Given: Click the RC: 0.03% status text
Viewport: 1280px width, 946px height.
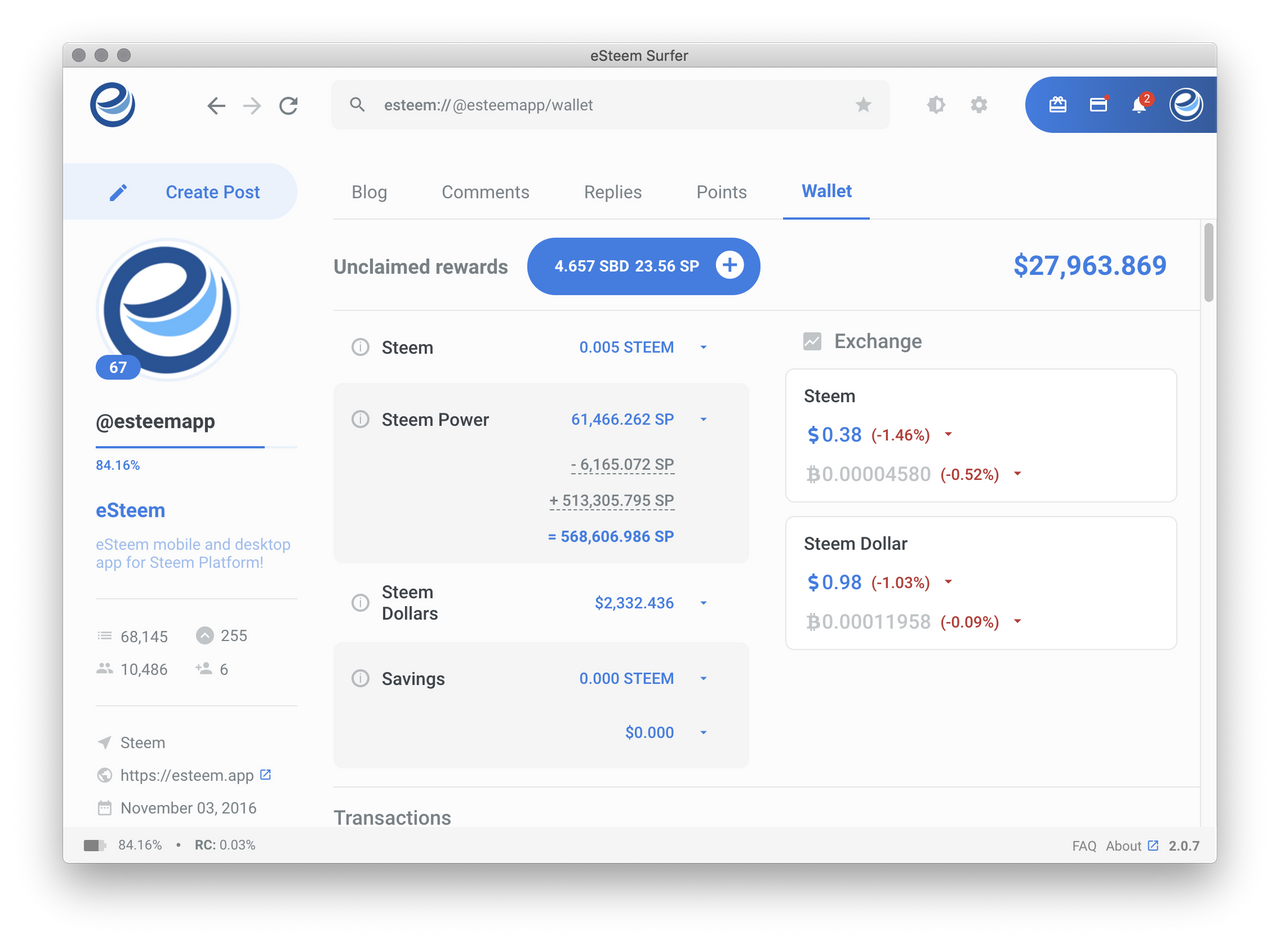Looking at the screenshot, I should 225,845.
